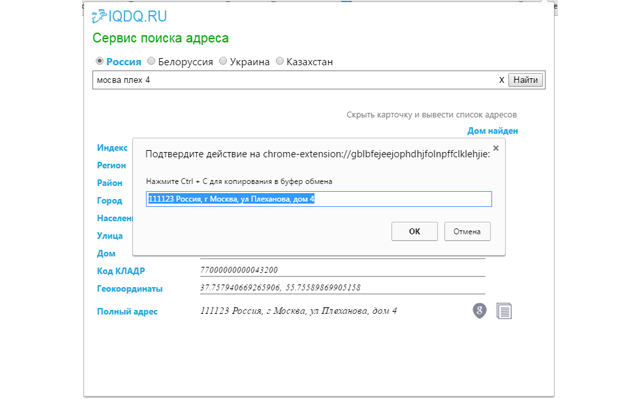Click the geocoordinates value 37.7579...

point(280,288)
